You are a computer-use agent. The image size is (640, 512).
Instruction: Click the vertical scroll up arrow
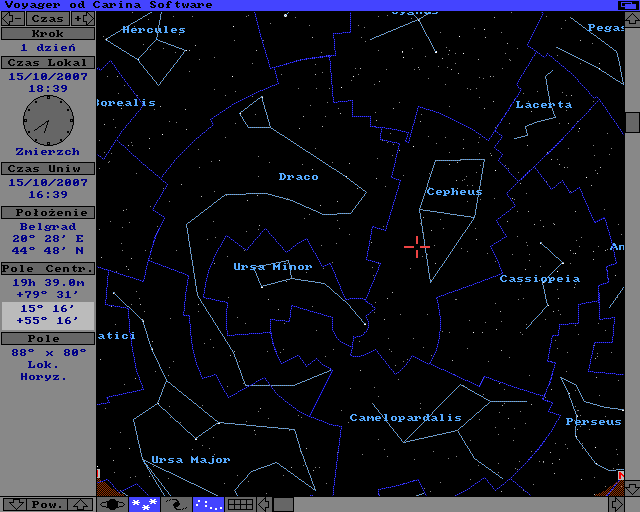click(632, 19)
